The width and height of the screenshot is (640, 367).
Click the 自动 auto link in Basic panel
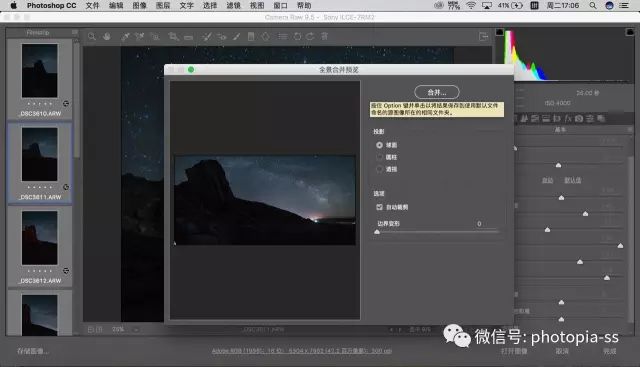point(547,180)
